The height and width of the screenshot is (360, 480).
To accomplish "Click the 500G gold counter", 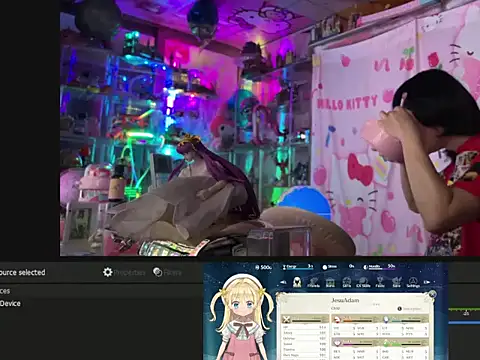I will tap(263, 267).
